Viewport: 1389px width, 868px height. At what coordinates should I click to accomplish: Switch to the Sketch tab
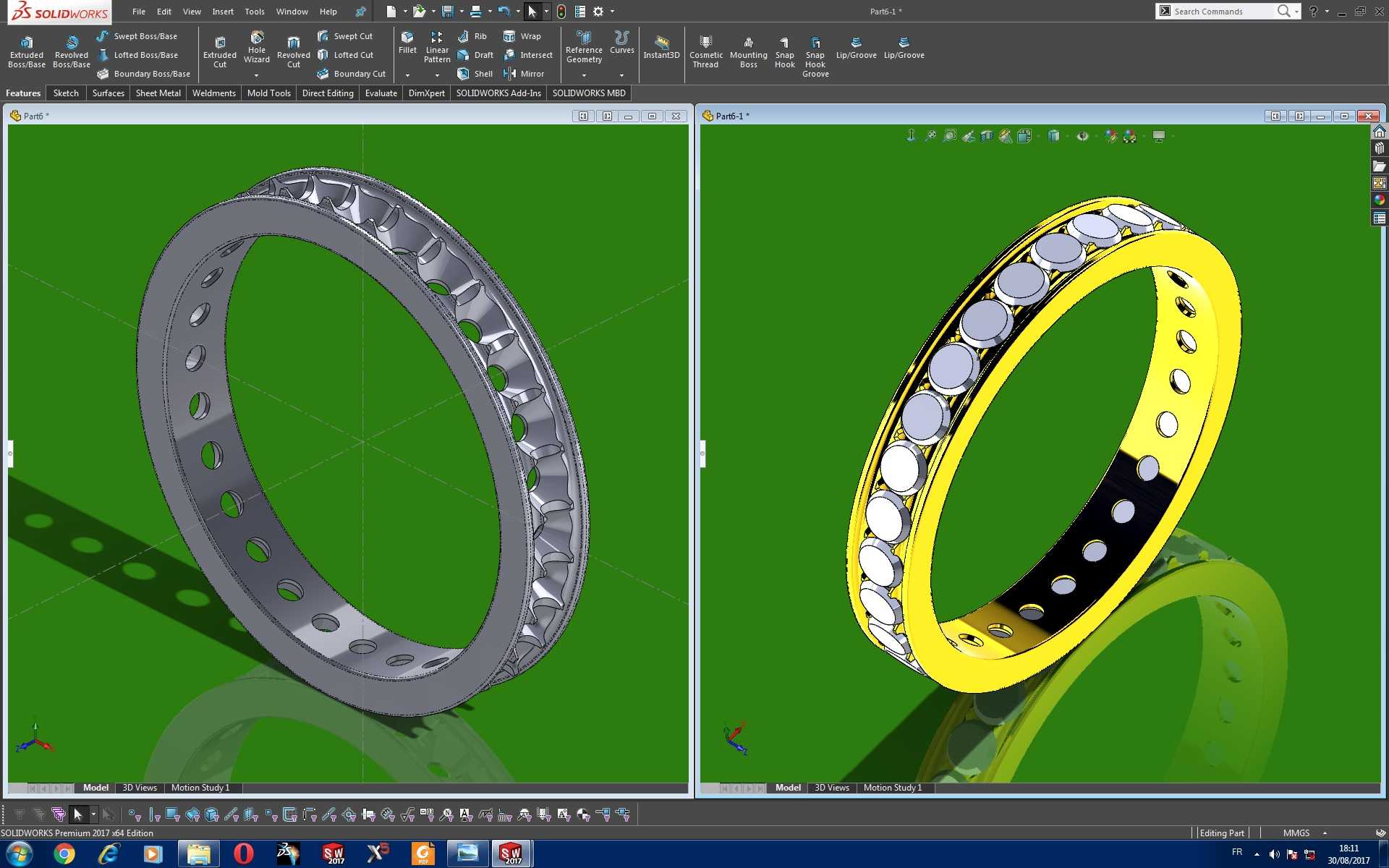66,93
